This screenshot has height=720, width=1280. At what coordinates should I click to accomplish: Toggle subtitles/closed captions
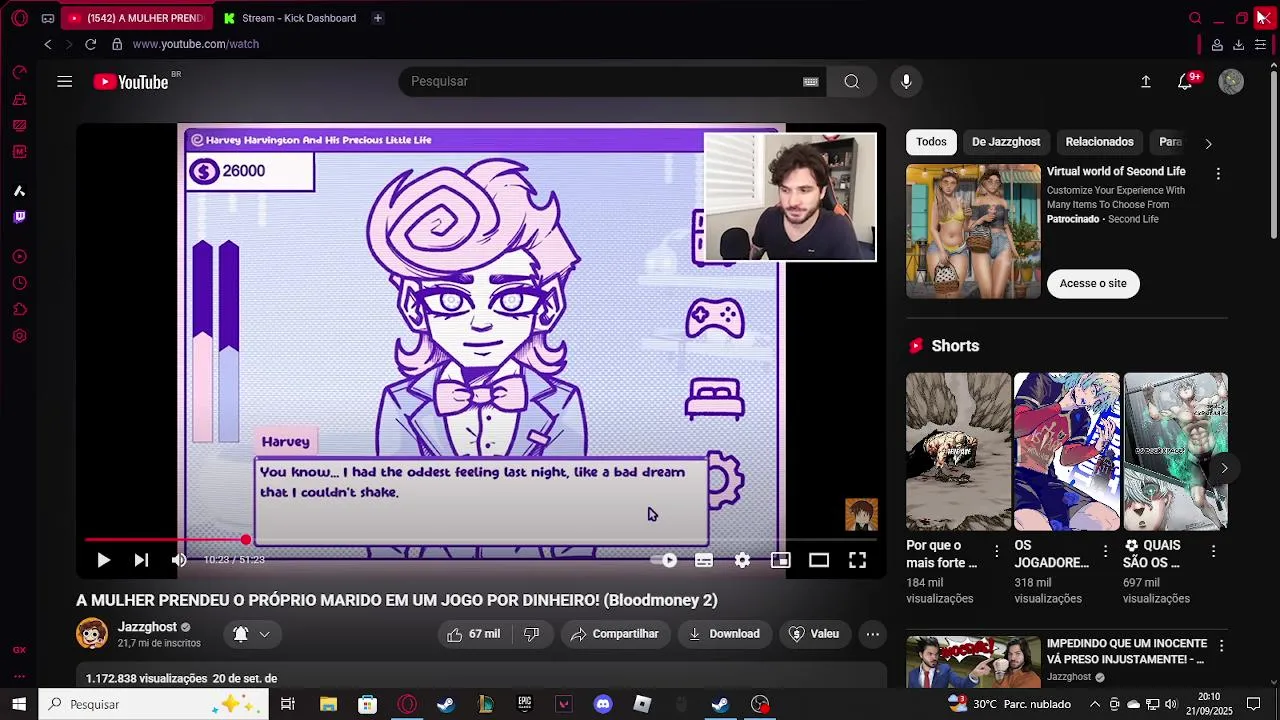704,560
